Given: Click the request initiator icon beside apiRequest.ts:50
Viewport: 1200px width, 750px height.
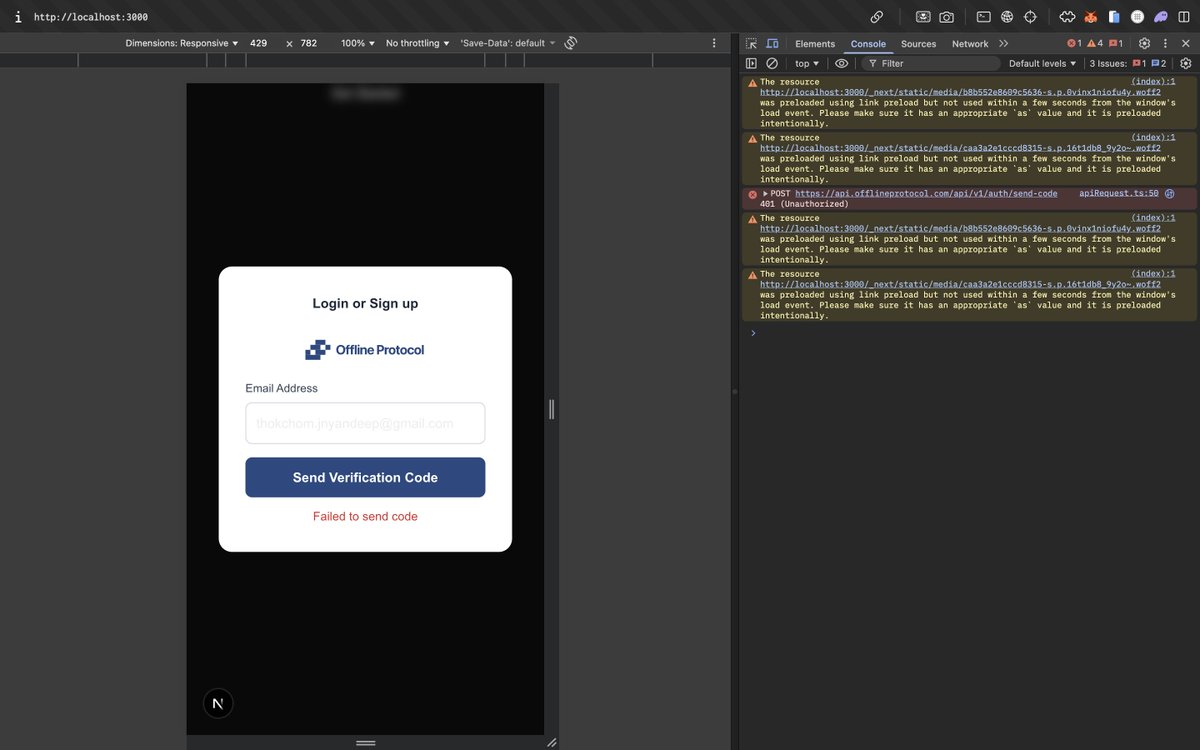Looking at the screenshot, I should tap(1169, 194).
